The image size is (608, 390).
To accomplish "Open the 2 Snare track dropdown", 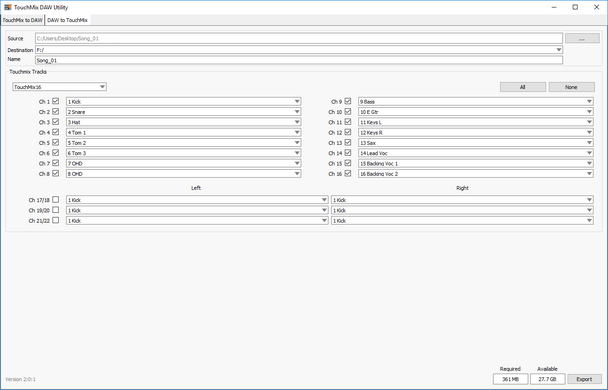I will 183,112.
